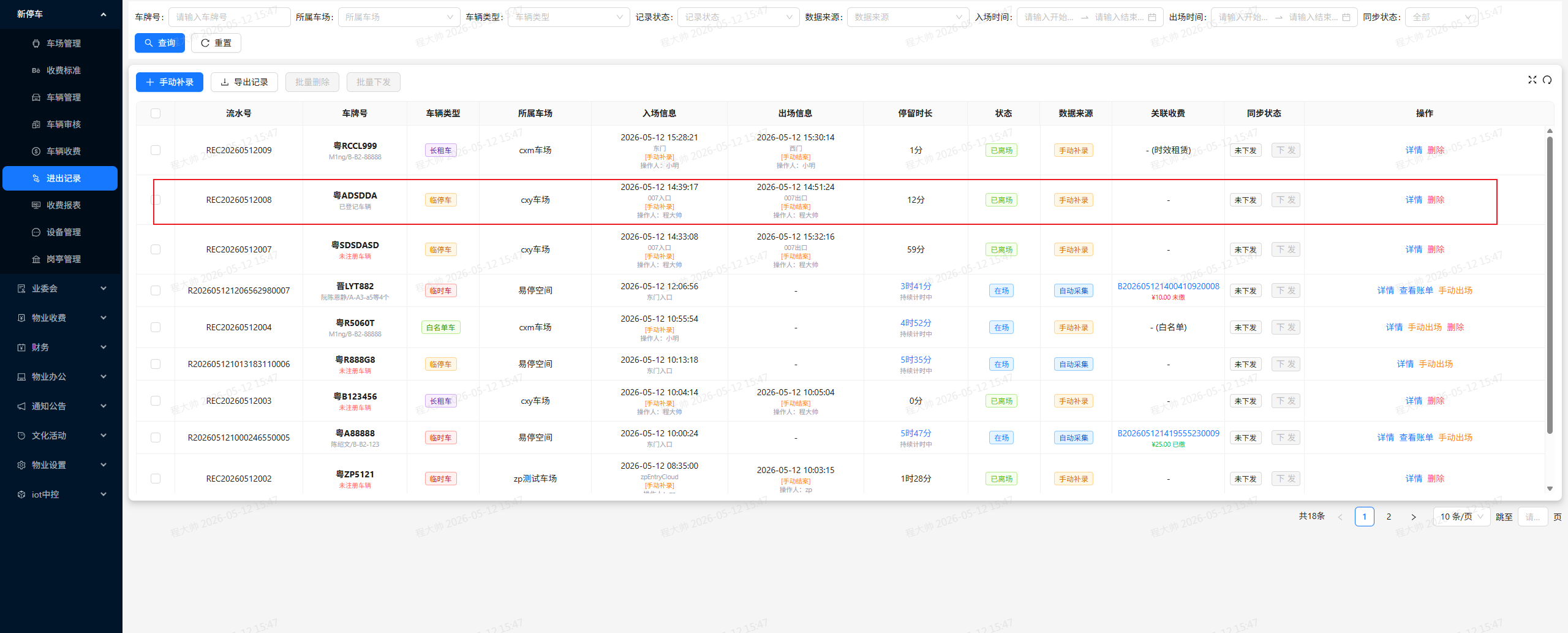
Task: Click the fullscreen table icon
Action: 1532,80
